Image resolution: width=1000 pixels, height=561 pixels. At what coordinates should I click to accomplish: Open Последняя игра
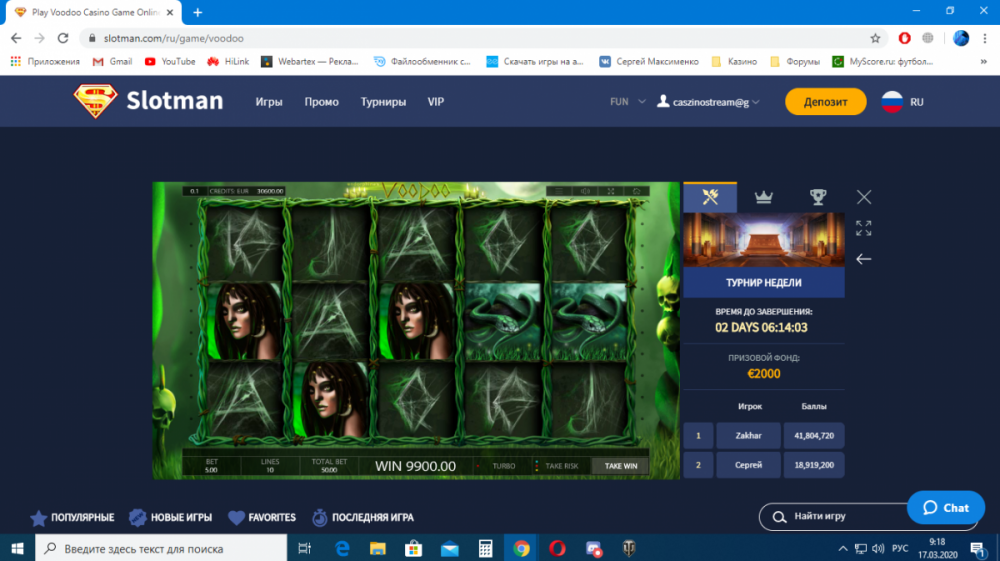pos(363,518)
